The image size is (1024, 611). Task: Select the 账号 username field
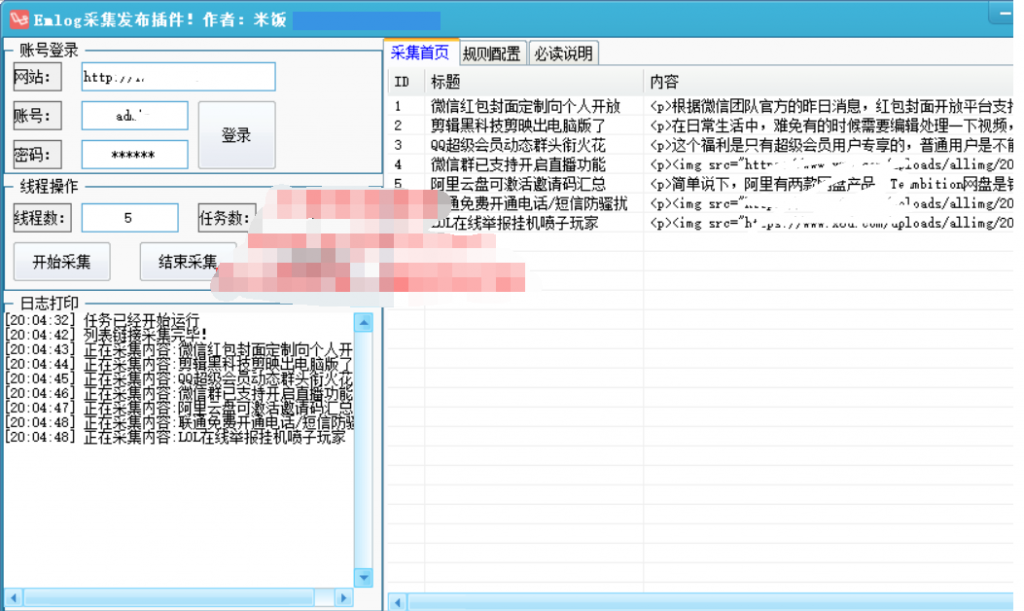click(134, 115)
